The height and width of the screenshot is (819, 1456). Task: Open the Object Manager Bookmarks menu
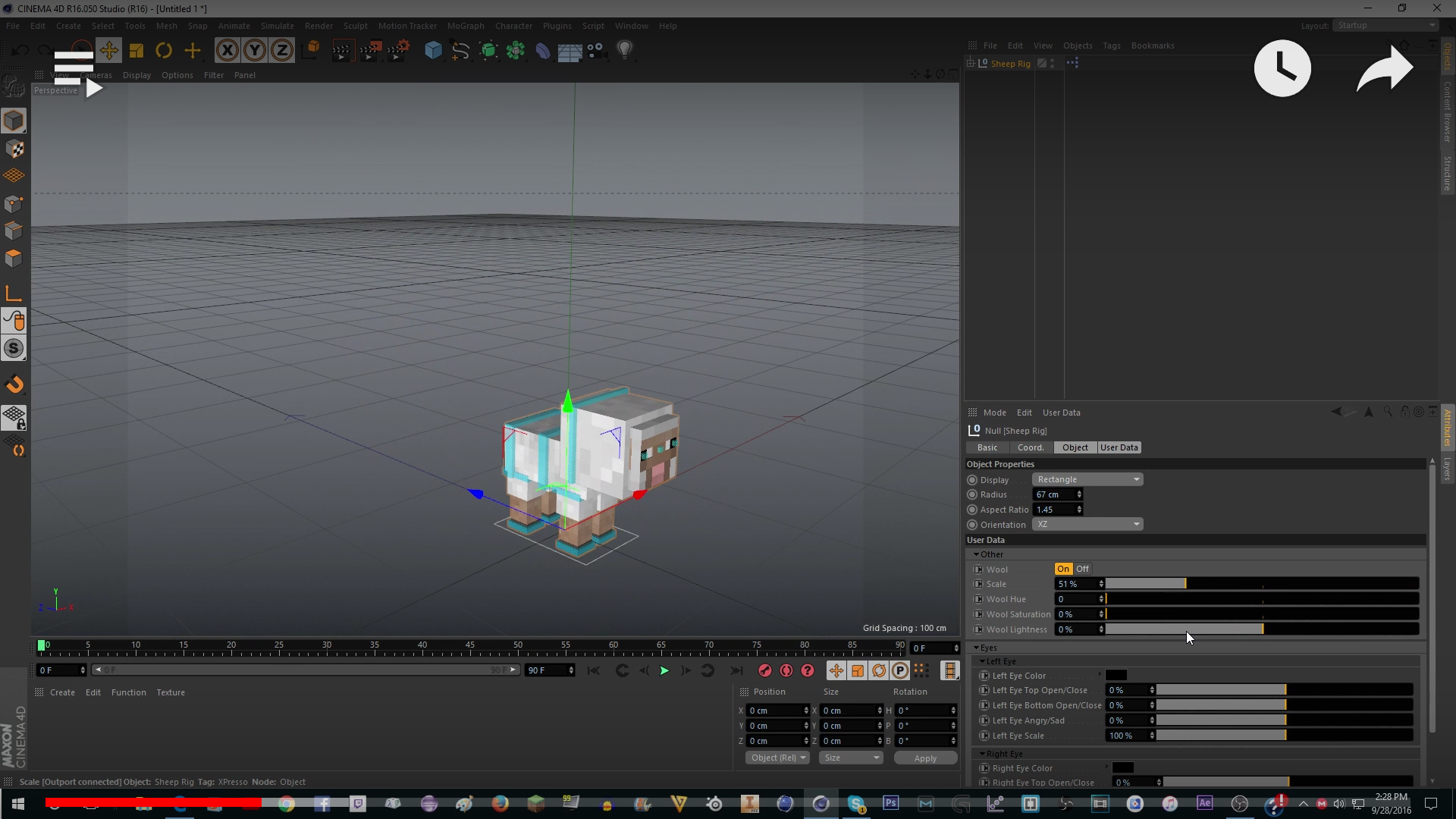click(1153, 45)
